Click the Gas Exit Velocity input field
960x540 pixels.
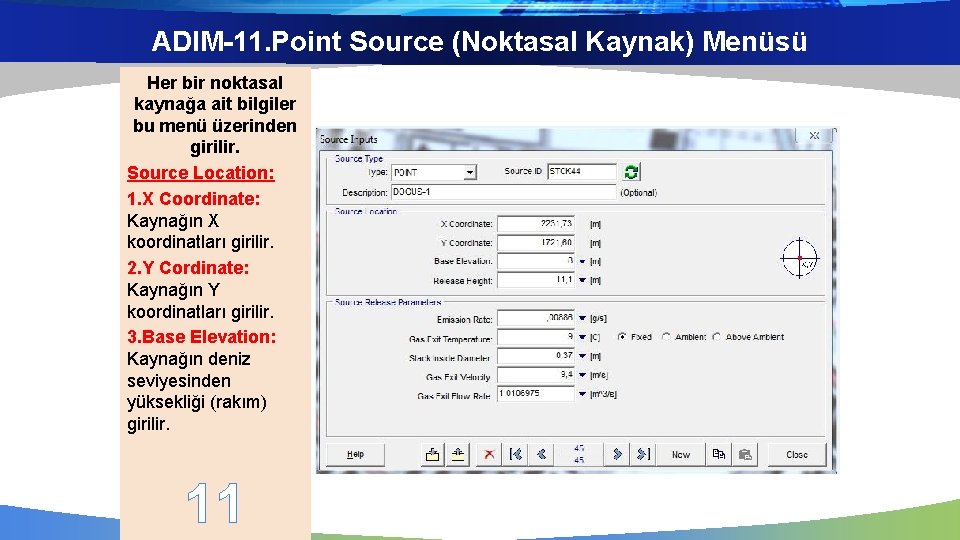pos(536,375)
